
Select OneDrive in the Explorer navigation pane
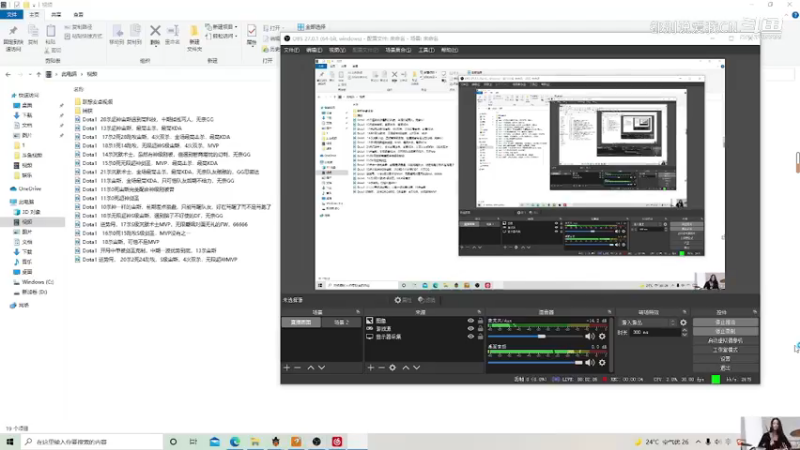click(30, 189)
